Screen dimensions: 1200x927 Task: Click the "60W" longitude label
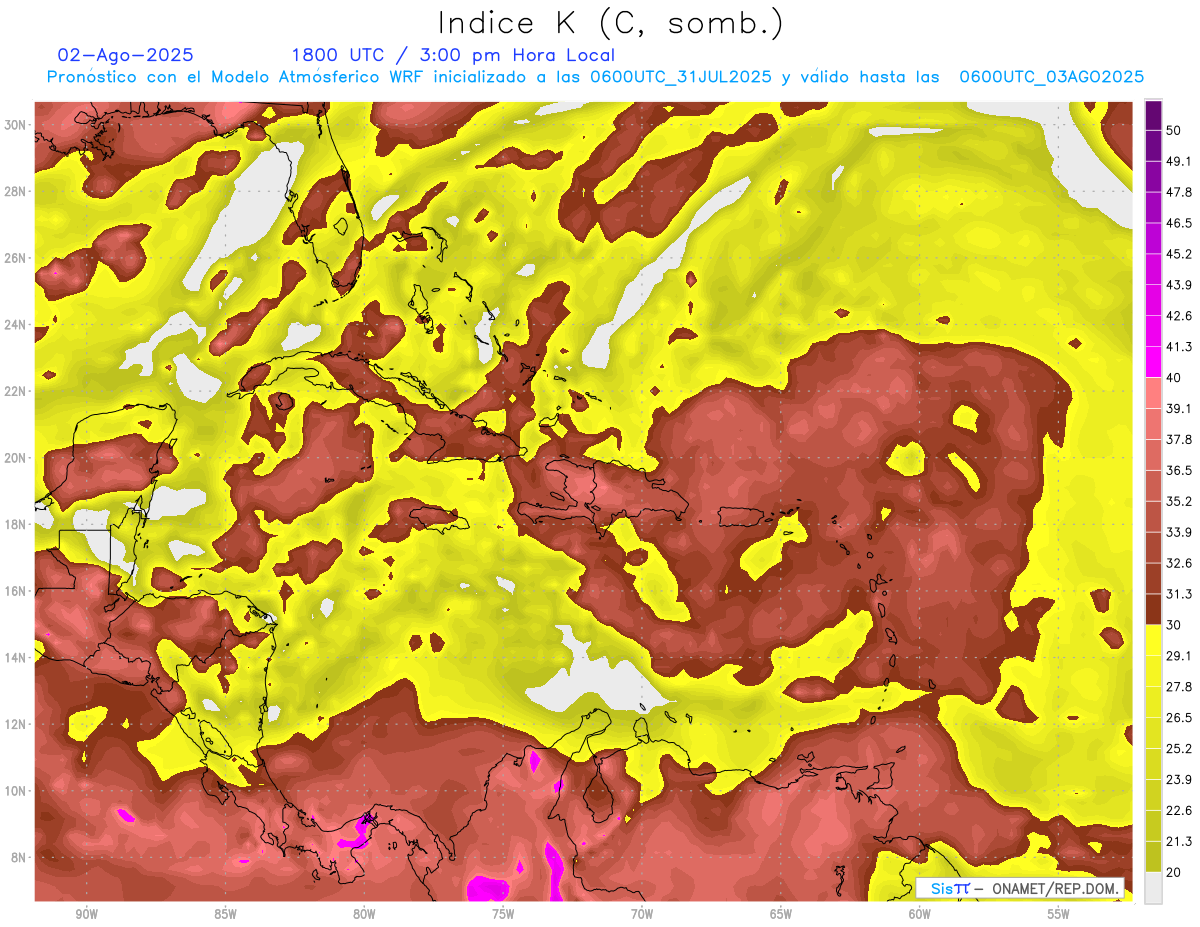click(x=920, y=914)
